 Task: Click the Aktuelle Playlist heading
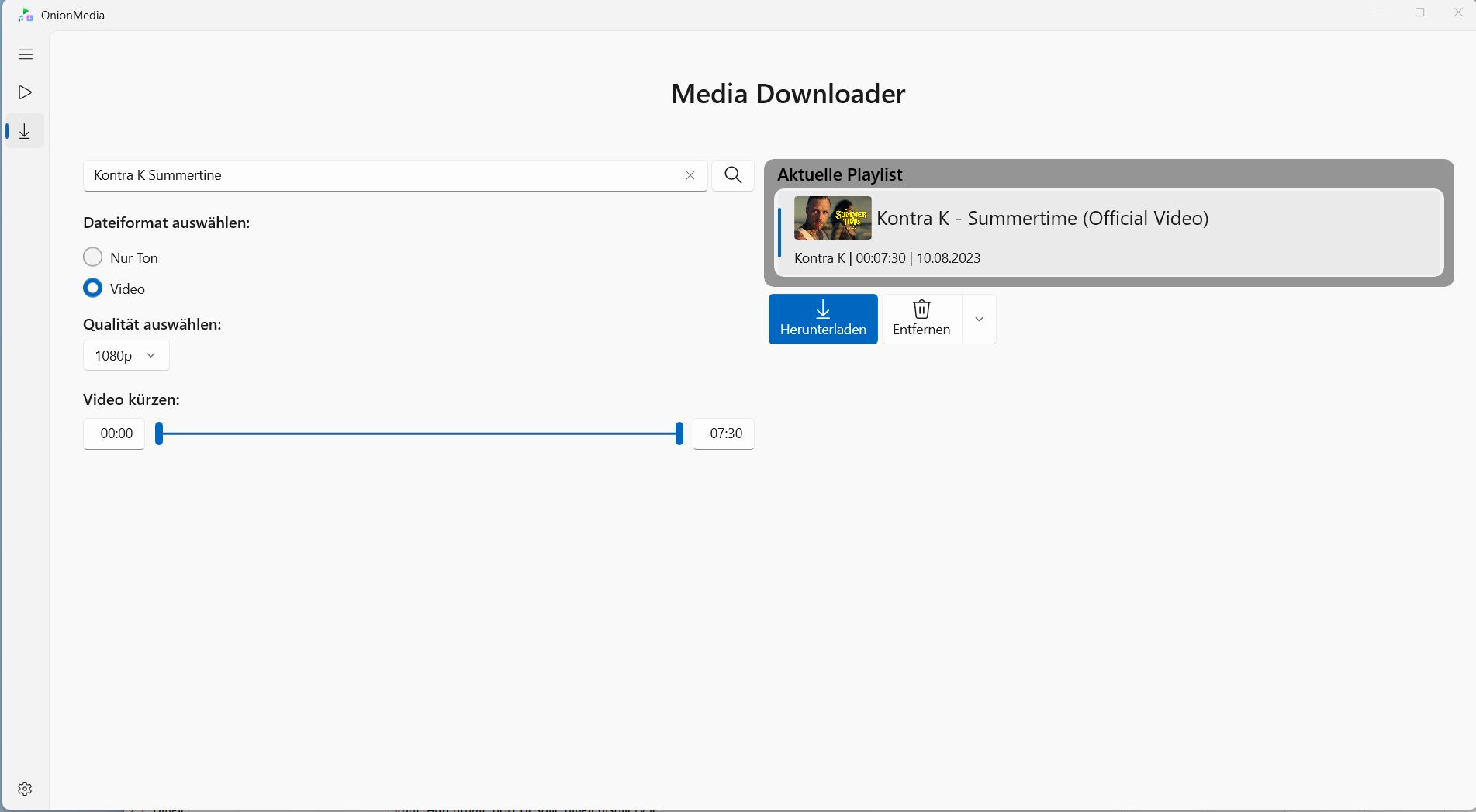tap(840, 174)
